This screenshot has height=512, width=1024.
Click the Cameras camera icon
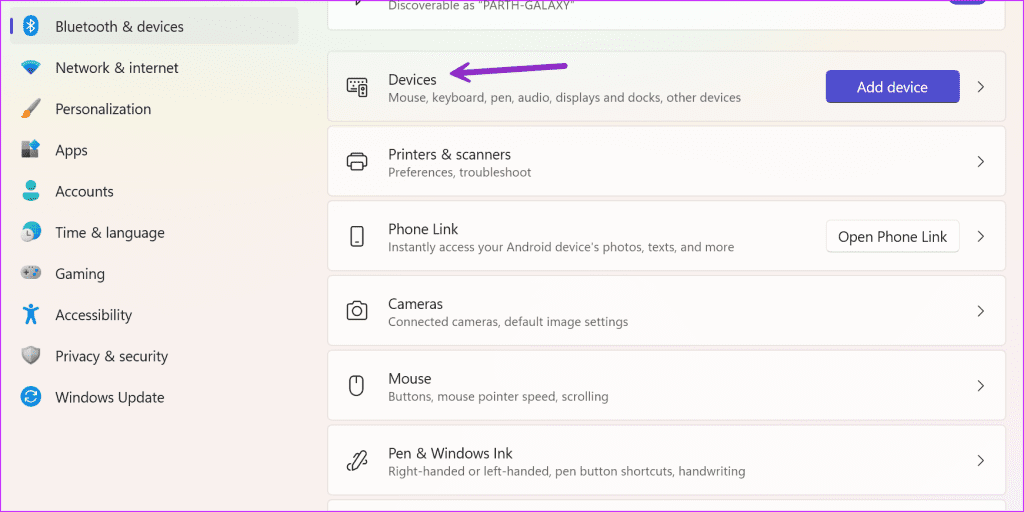tap(357, 311)
